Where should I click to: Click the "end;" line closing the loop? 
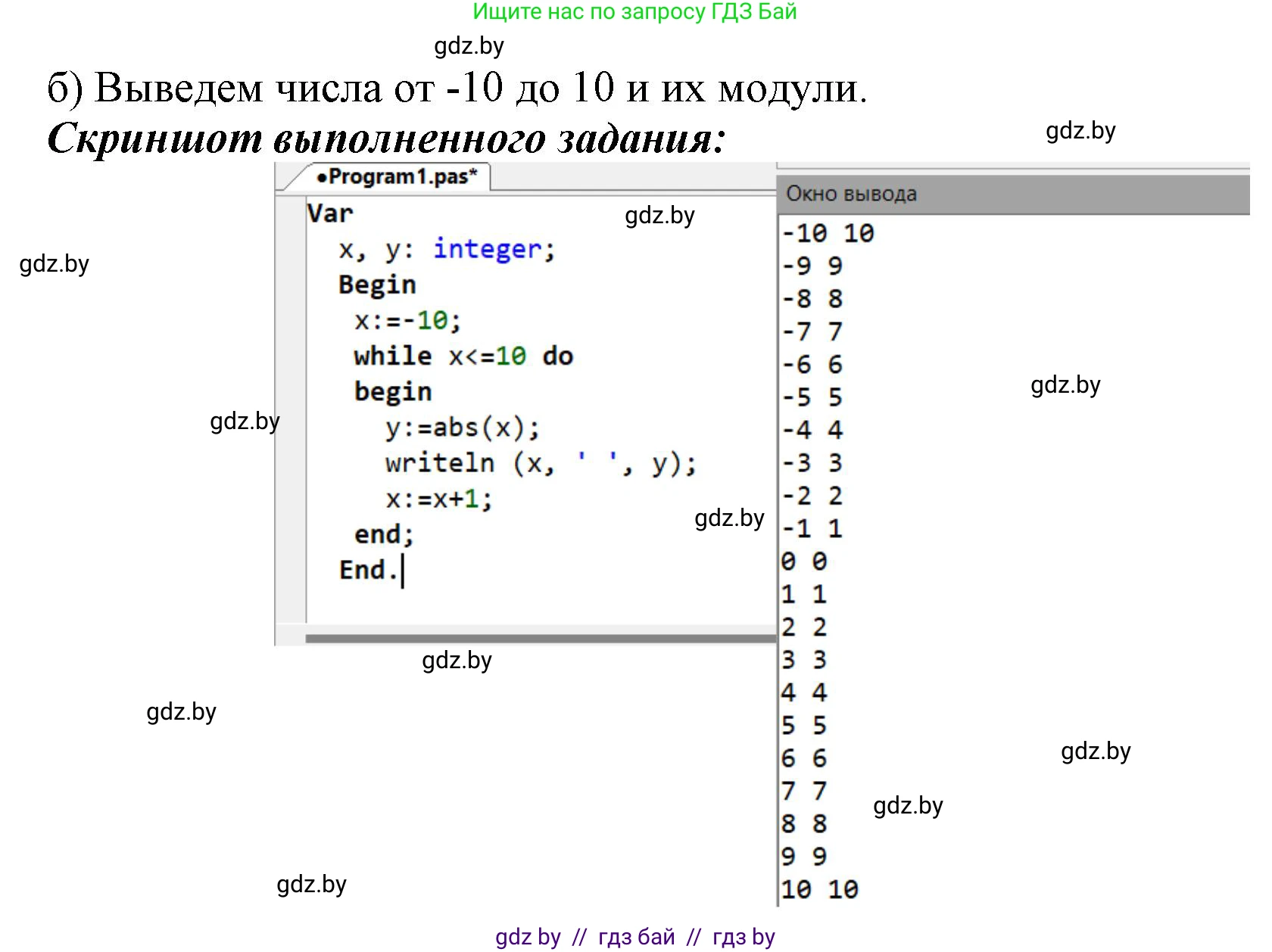(x=384, y=534)
